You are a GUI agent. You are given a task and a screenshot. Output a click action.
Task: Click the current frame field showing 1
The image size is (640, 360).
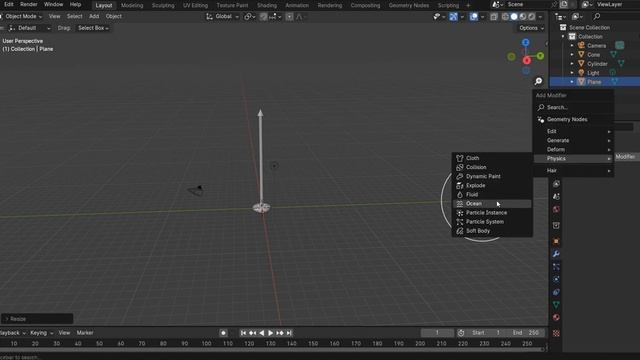(437, 333)
